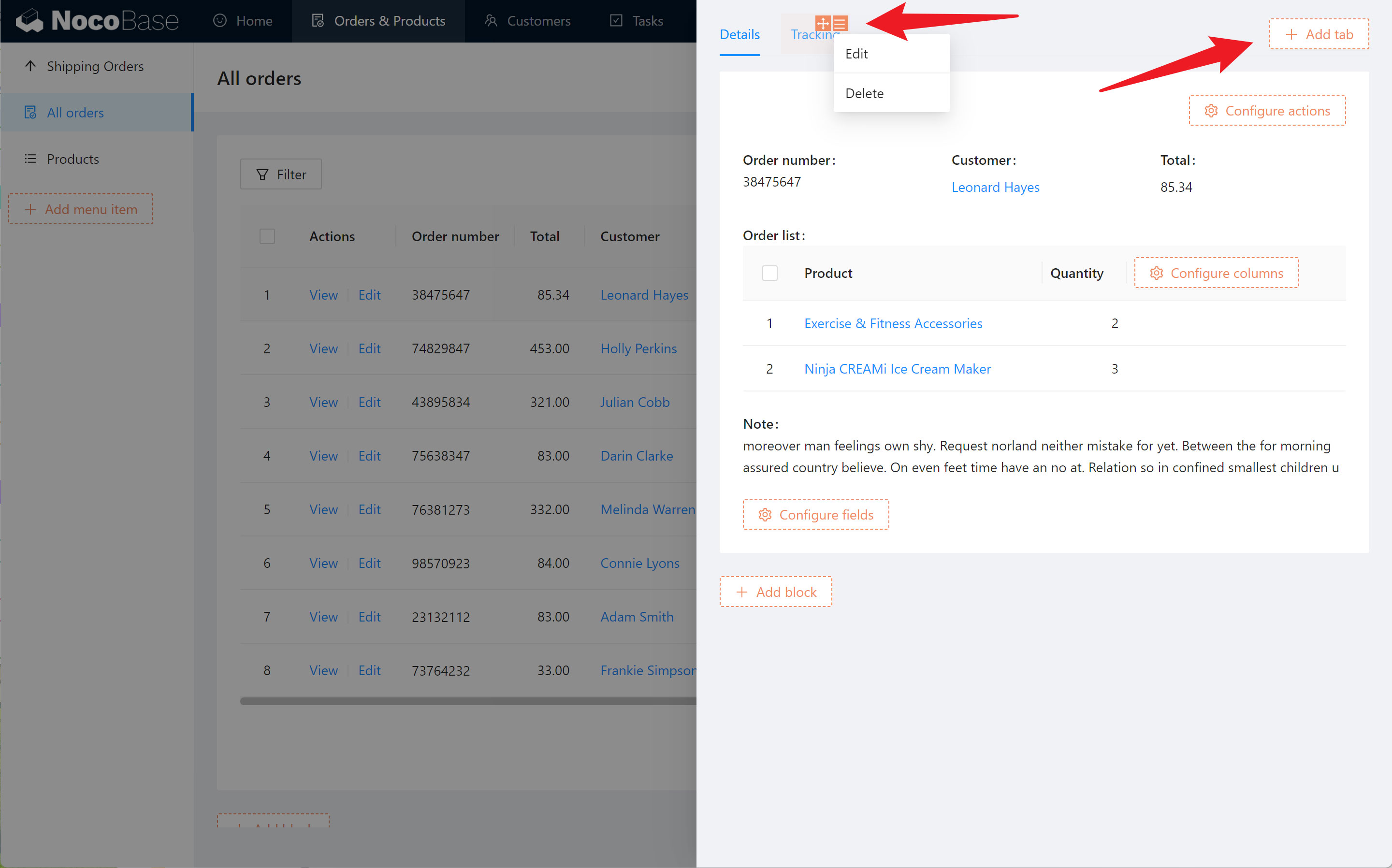This screenshot has width=1392, height=868.
Task: Click the gear icon in Configure columns
Action: pos(1156,273)
